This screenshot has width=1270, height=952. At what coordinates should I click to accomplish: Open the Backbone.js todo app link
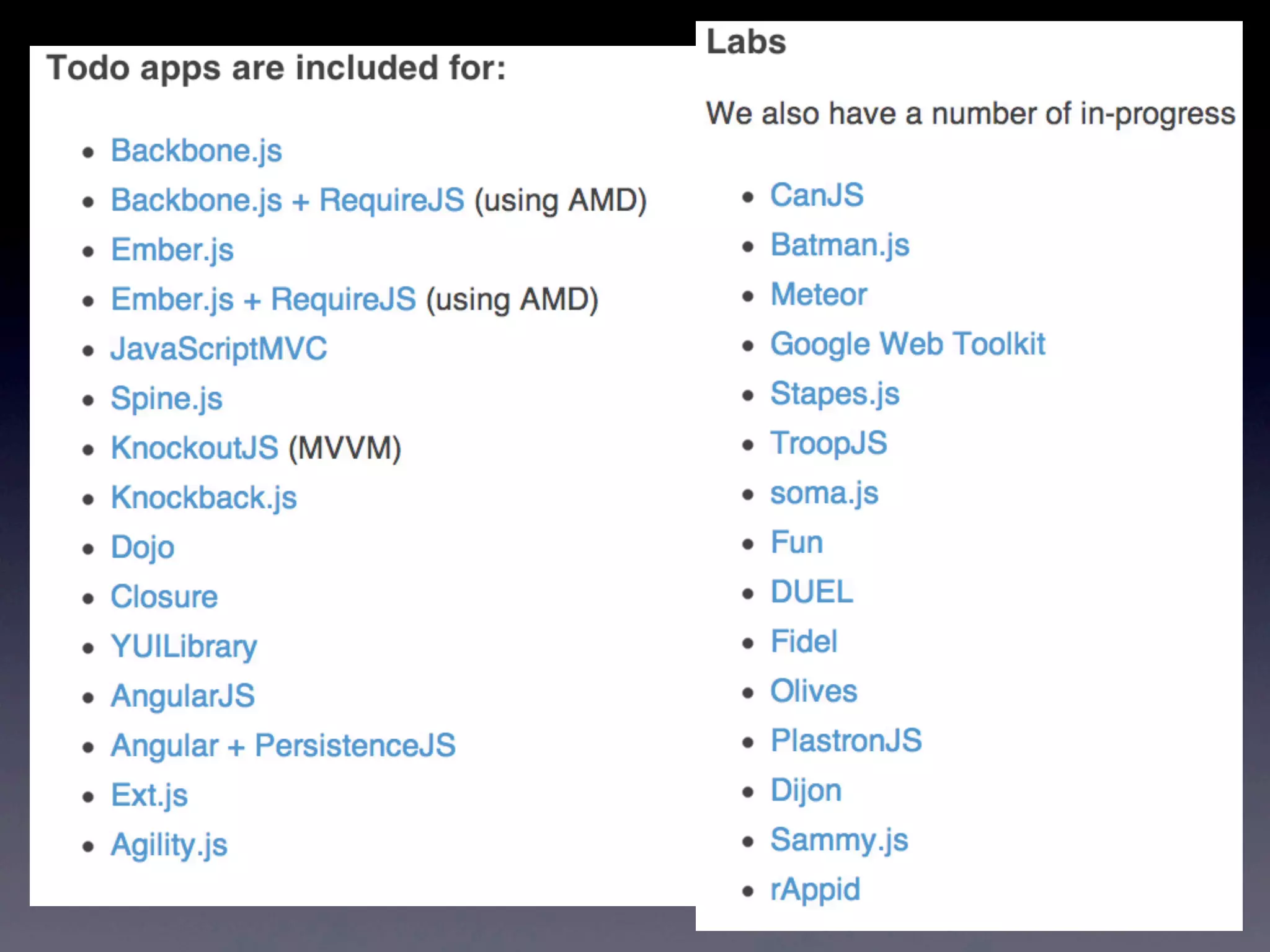point(196,151)
